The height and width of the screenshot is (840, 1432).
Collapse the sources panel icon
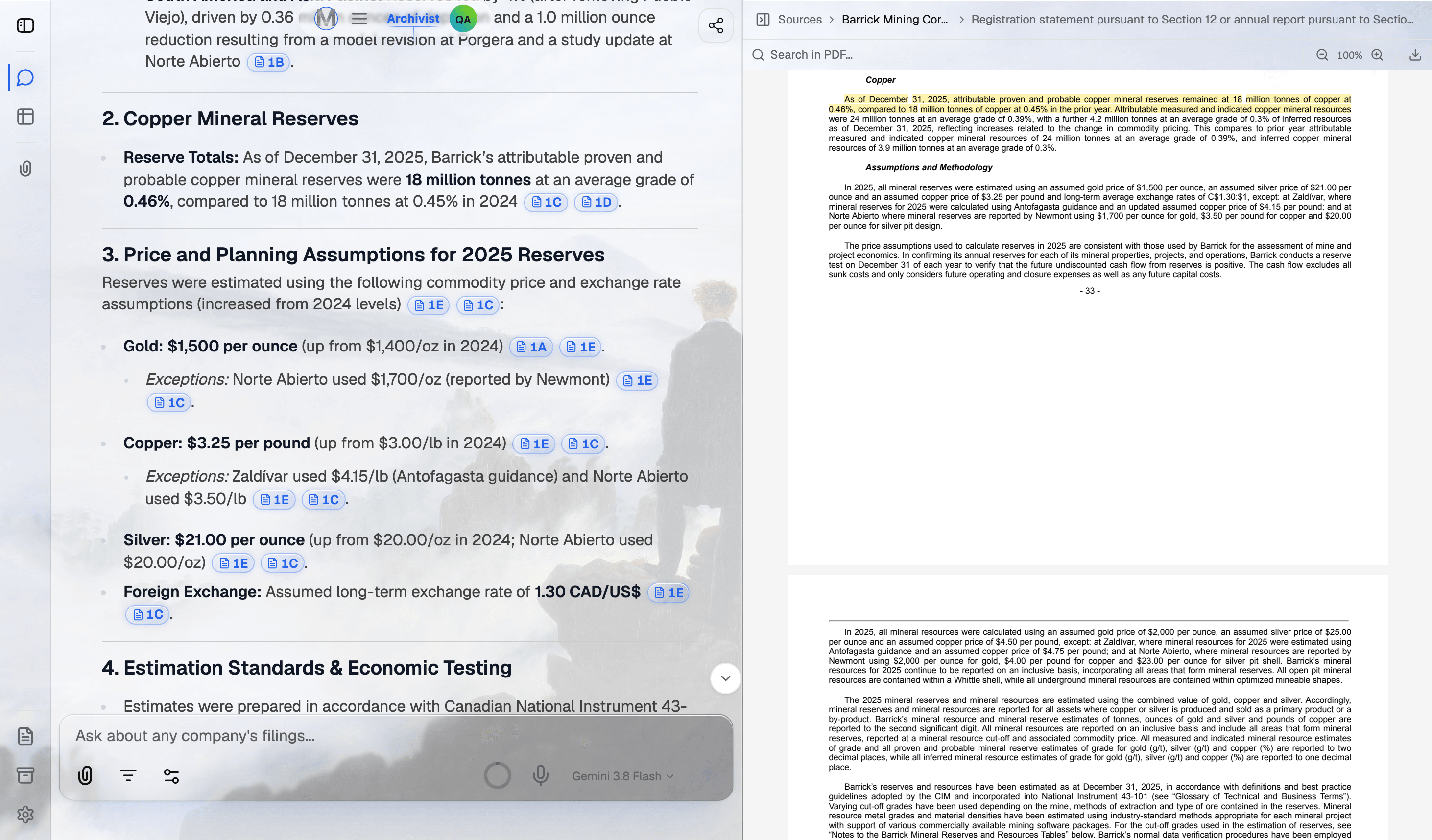763,20
